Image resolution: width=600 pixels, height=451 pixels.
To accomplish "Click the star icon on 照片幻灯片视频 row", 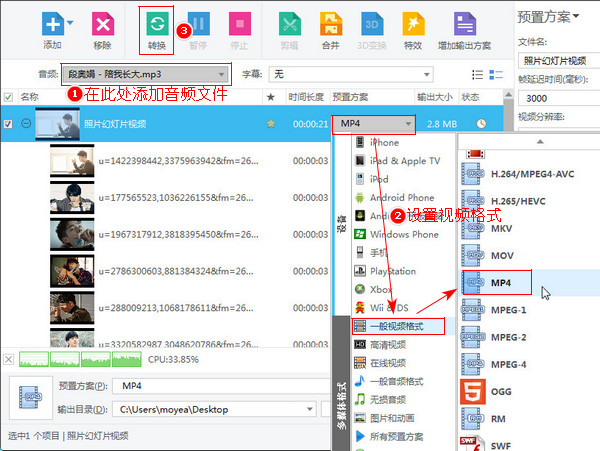I will tap(271, 124).
